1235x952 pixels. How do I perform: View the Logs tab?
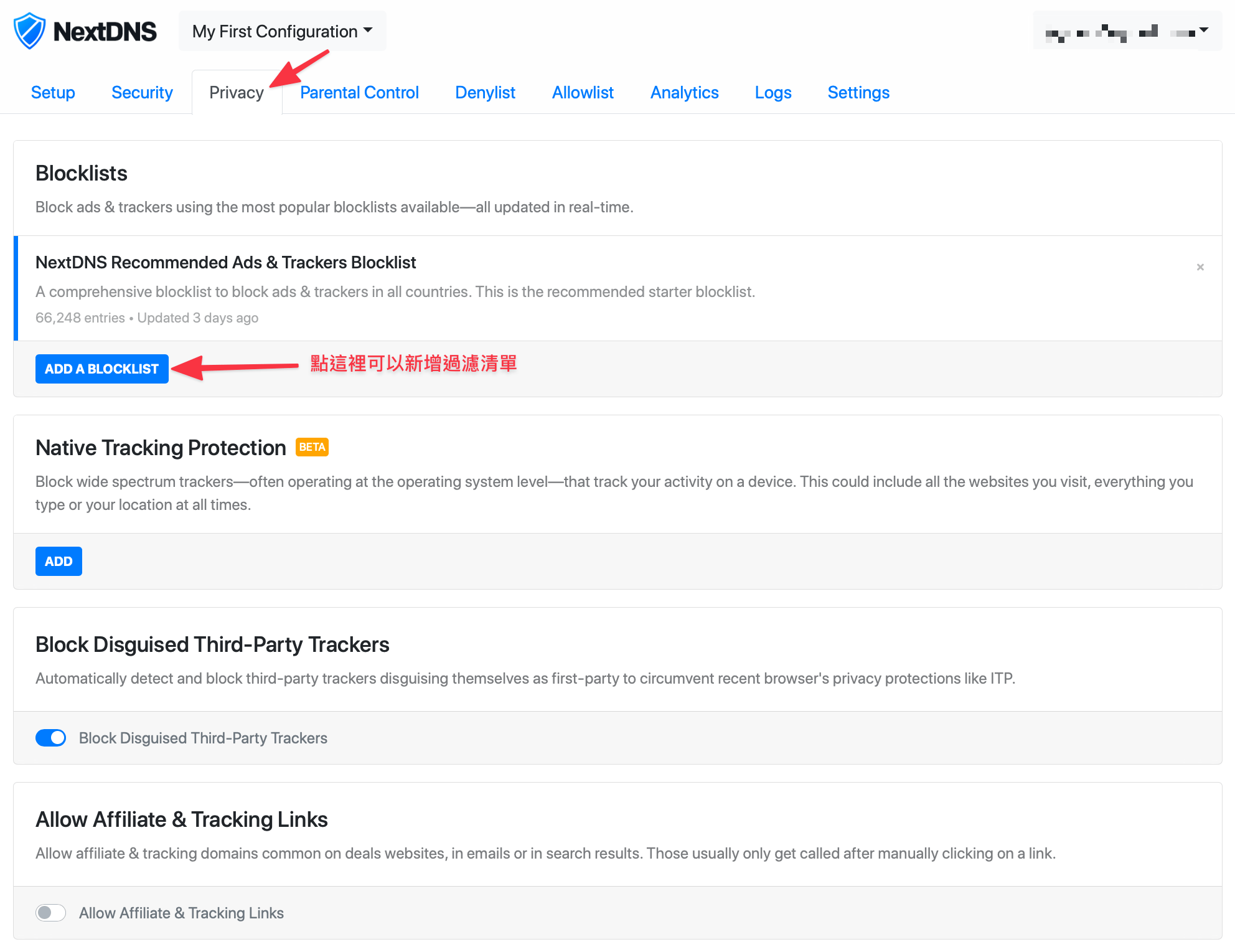click(x=772, y=92)
